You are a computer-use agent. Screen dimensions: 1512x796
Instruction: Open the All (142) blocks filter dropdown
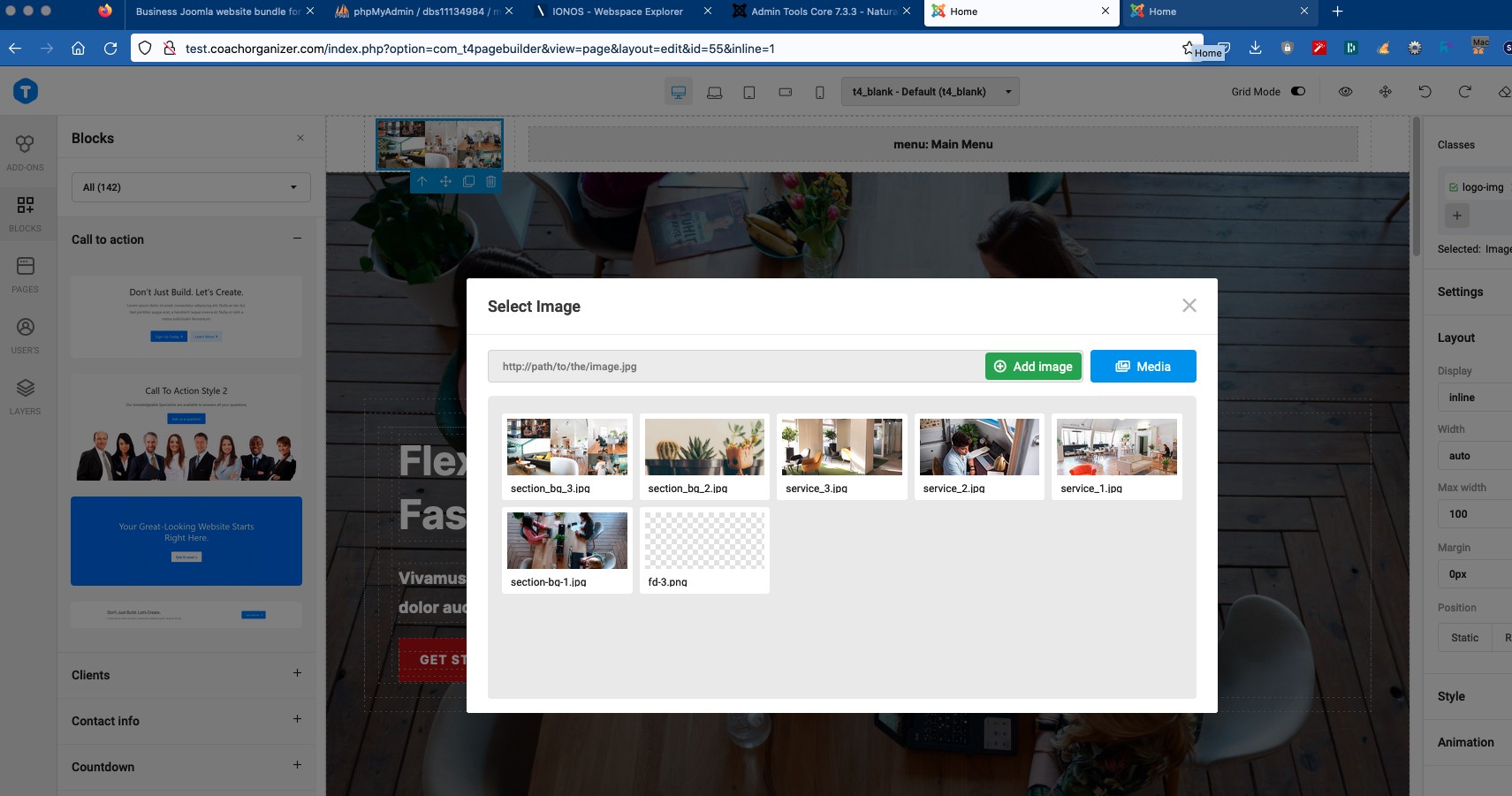191,187
